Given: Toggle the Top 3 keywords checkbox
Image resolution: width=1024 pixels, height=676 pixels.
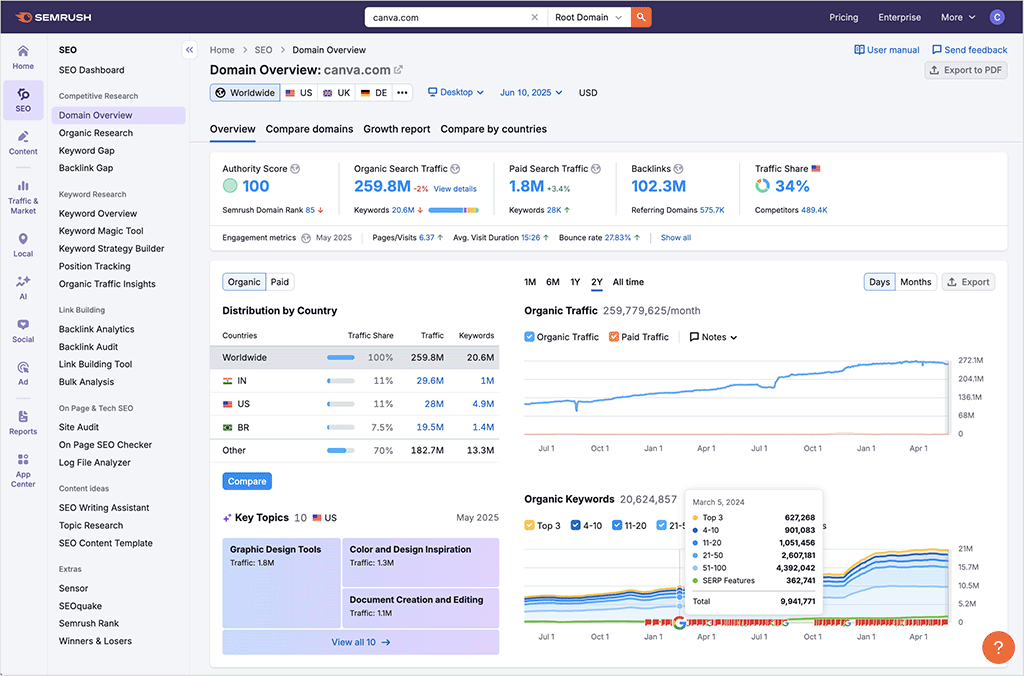Looking at the screenshot, I should click(529, 525).
